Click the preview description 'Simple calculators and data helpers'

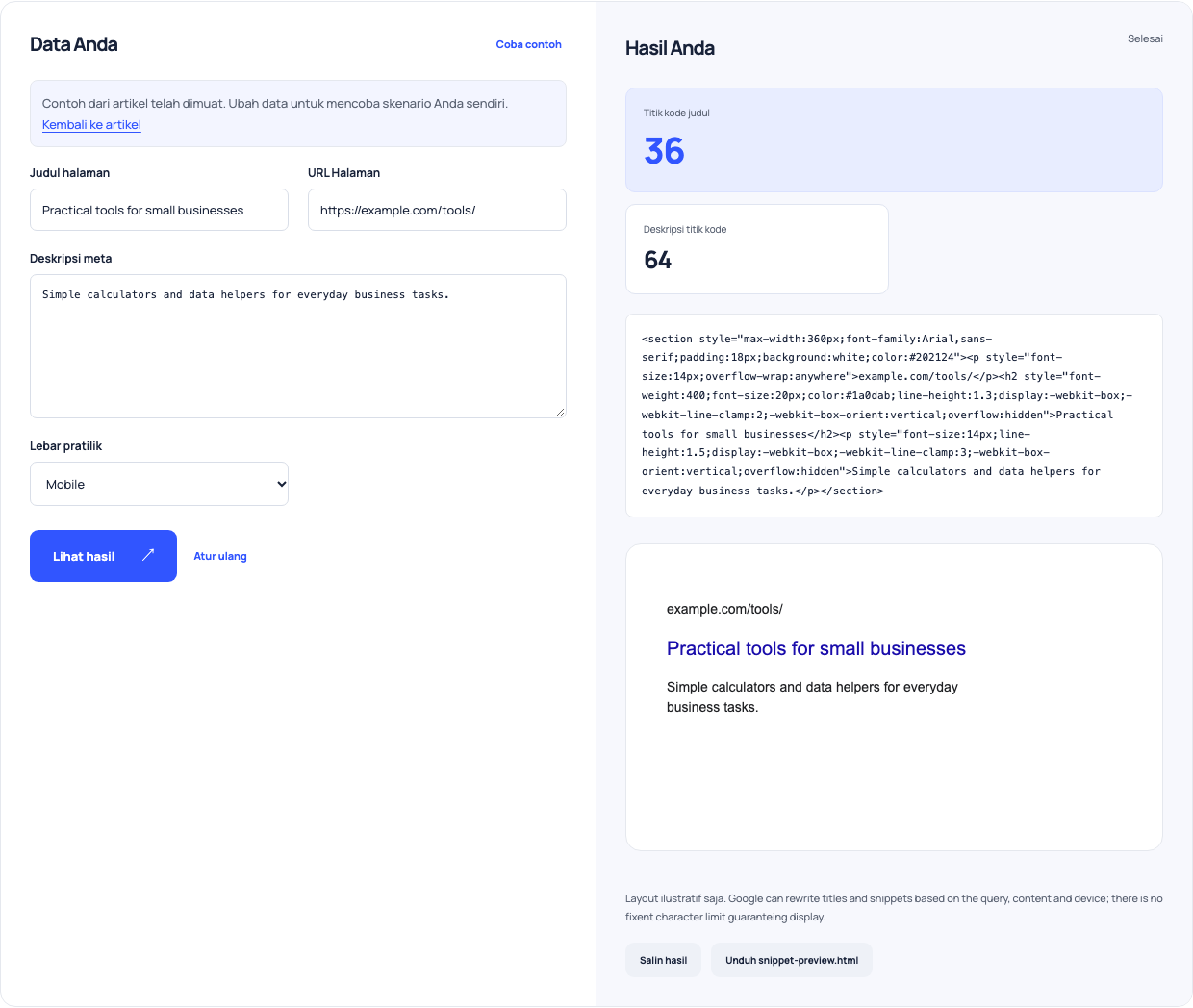[x=812, y=696]
